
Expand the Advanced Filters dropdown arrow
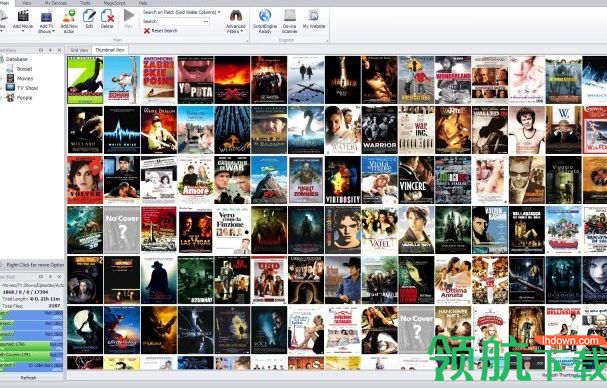point(242,31)
